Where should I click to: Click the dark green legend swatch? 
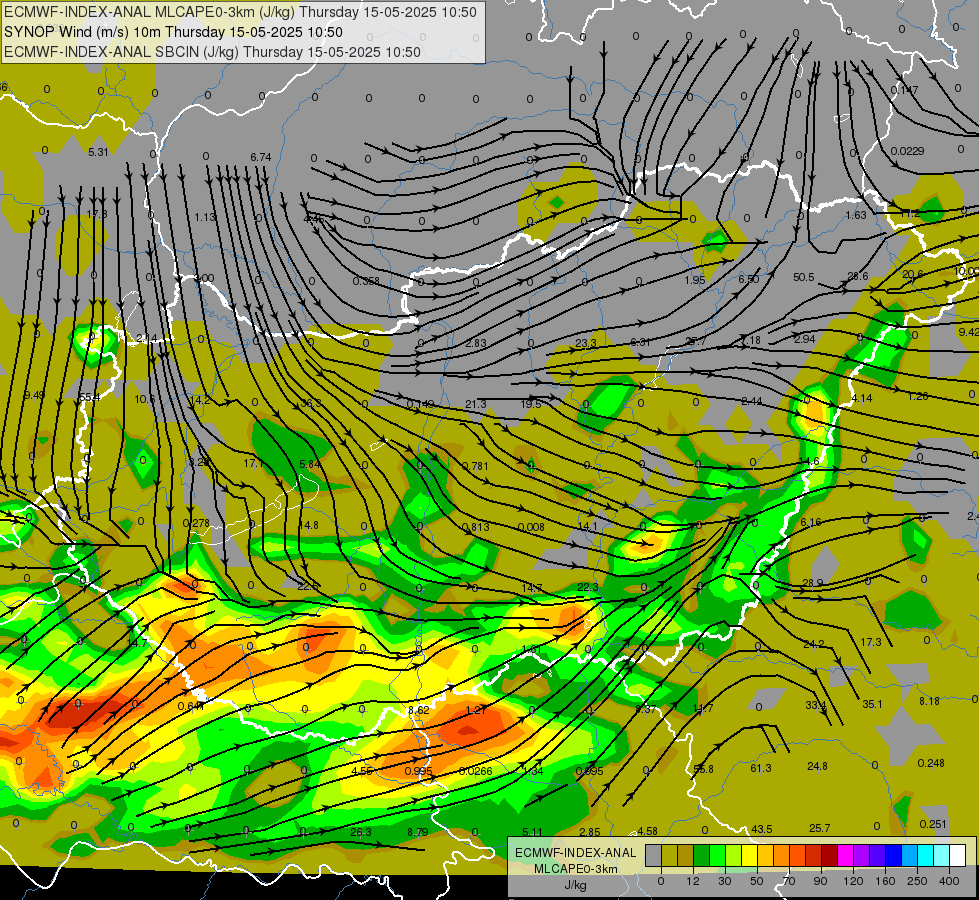click(702, 855)
